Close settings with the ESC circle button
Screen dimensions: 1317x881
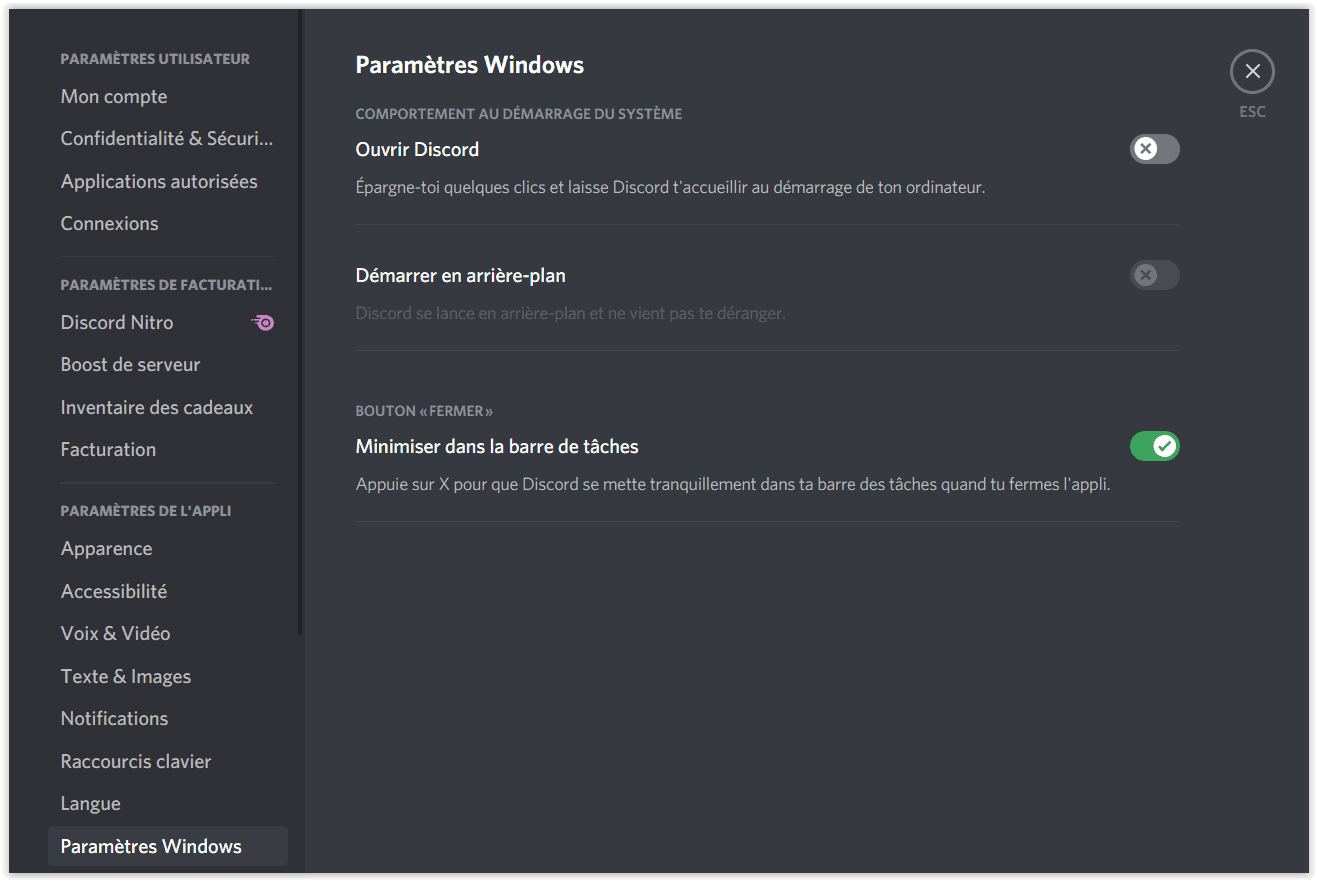pyautogui.click(x=1252, y=72)
